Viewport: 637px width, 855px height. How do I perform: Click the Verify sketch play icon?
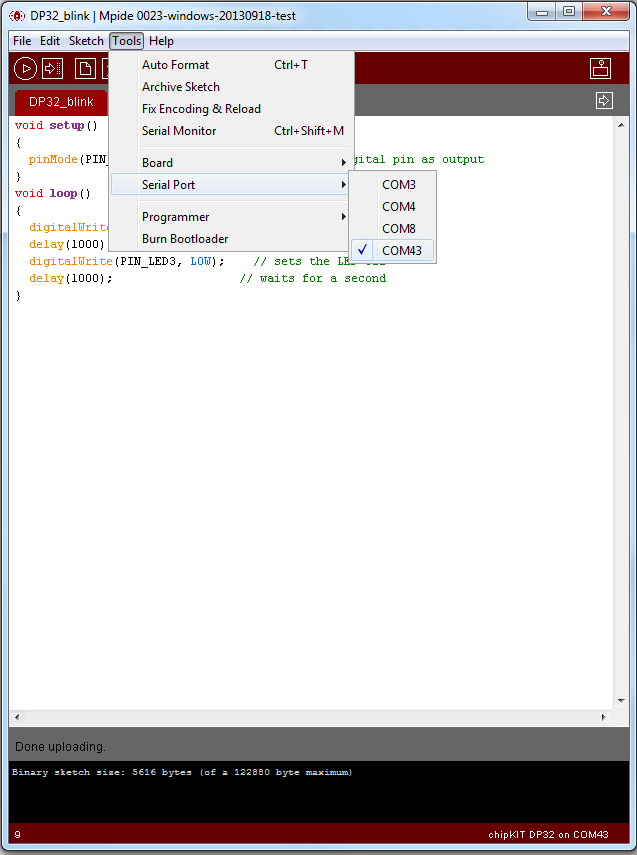(25, 68)
